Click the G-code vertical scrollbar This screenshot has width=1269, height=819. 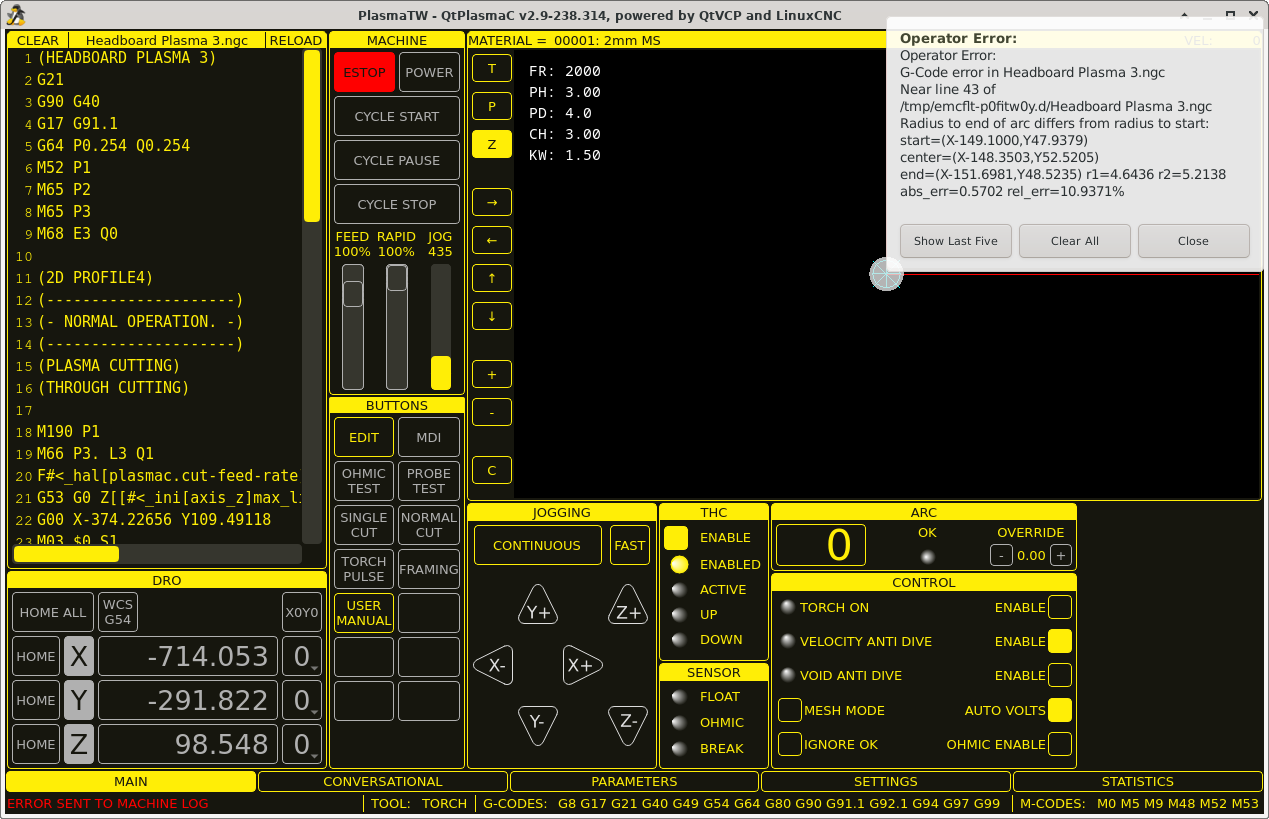pyautogui.click(x=312, y=295)
